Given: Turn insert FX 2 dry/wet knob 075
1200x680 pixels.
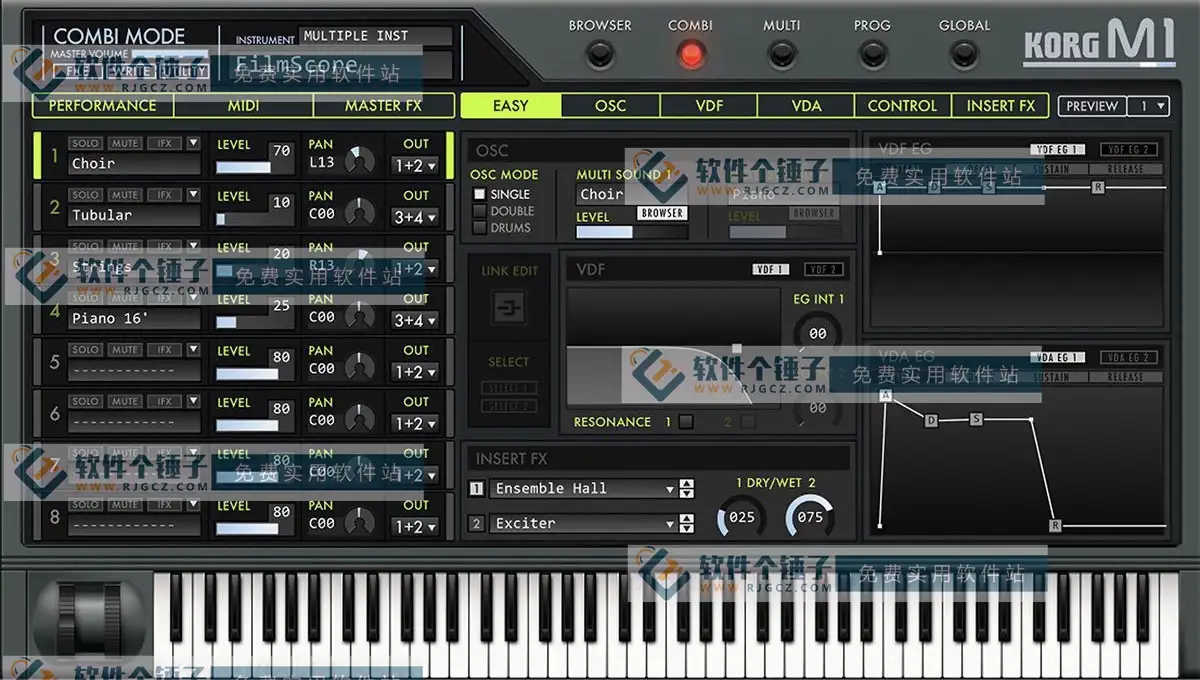Looking at the screenshot, I should [810, 517].
